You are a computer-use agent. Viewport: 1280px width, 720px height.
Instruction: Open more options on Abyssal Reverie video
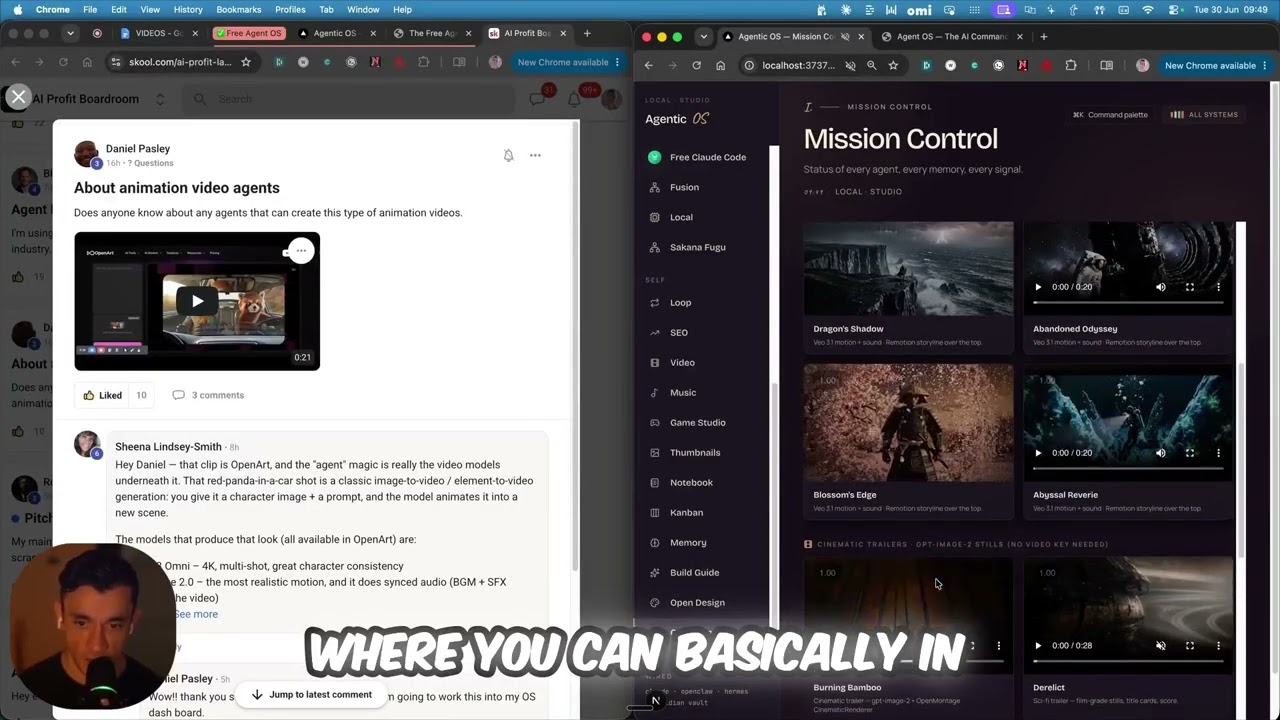1218,453
